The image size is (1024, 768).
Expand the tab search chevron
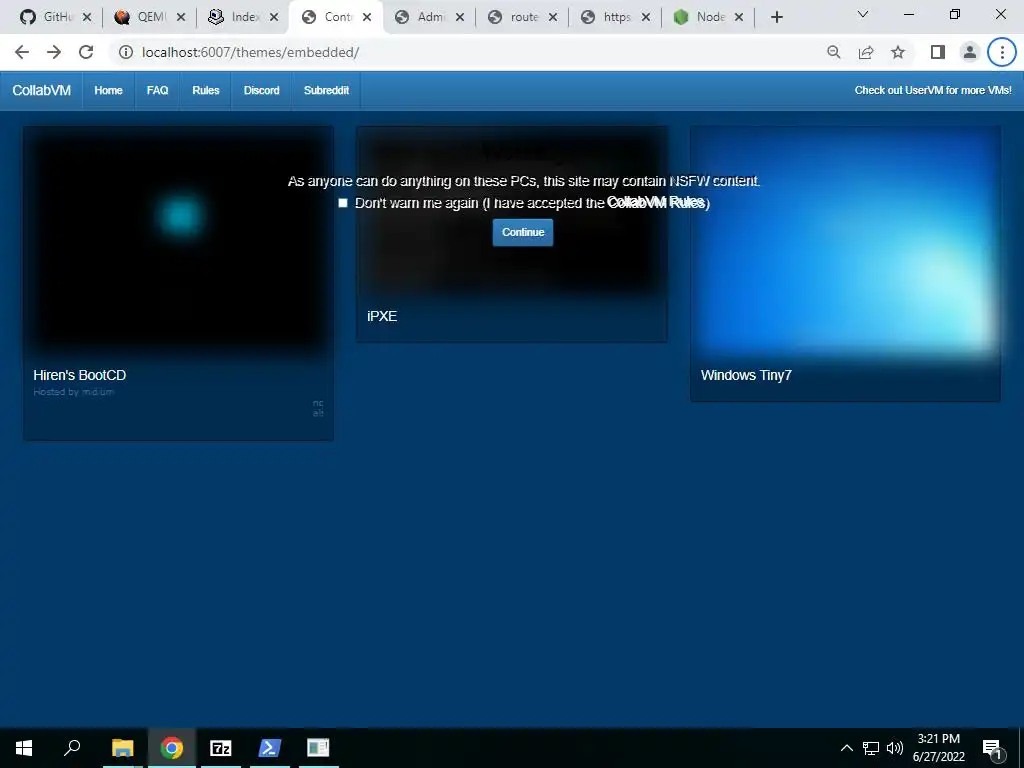pos(862,14)
